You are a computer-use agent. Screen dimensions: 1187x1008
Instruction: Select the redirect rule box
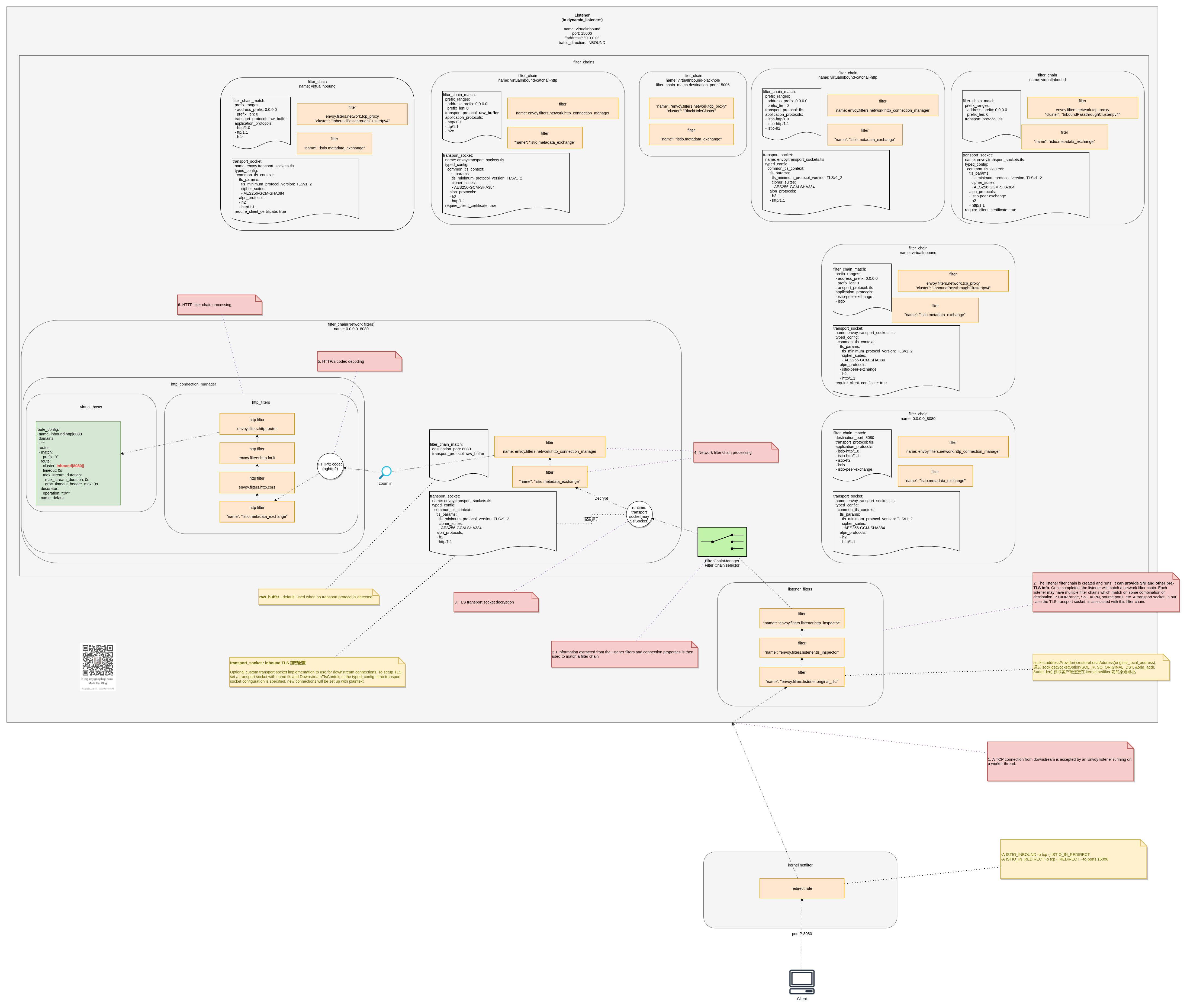click(x=802, y=888)
